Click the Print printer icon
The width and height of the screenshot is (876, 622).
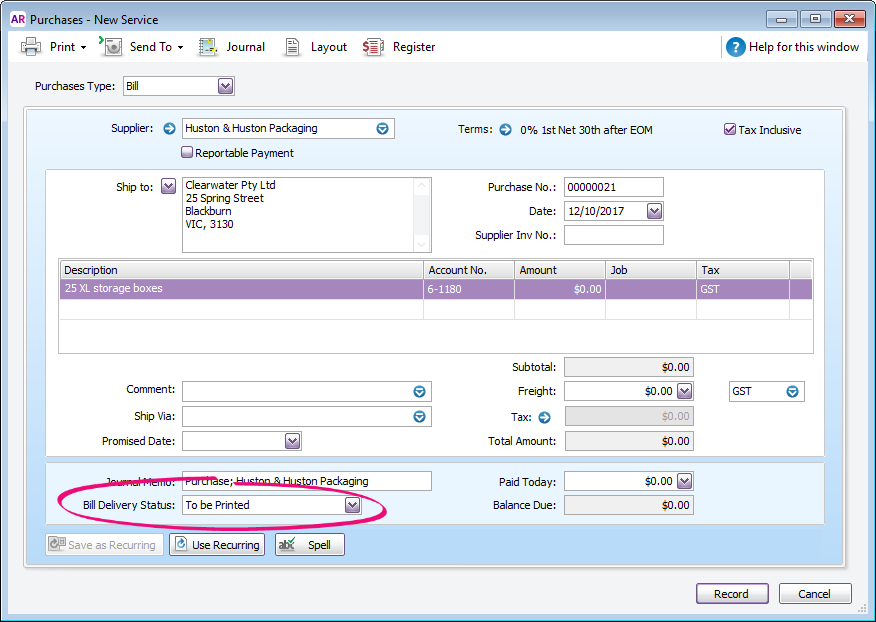pyautogui.click(x=31, y=47)
